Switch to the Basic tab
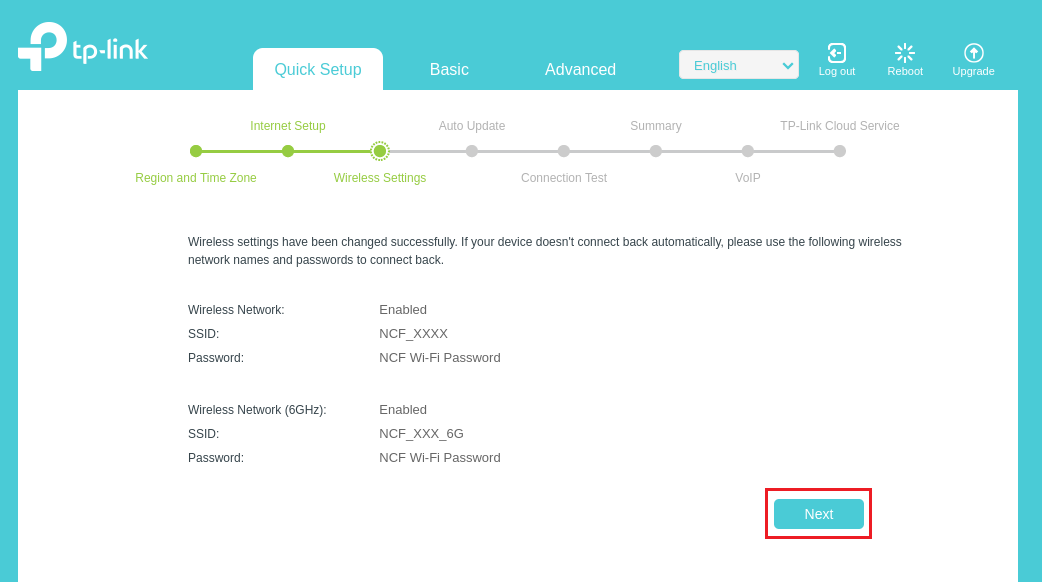This screenshot has height=582, width=1042. coord(449,69)
